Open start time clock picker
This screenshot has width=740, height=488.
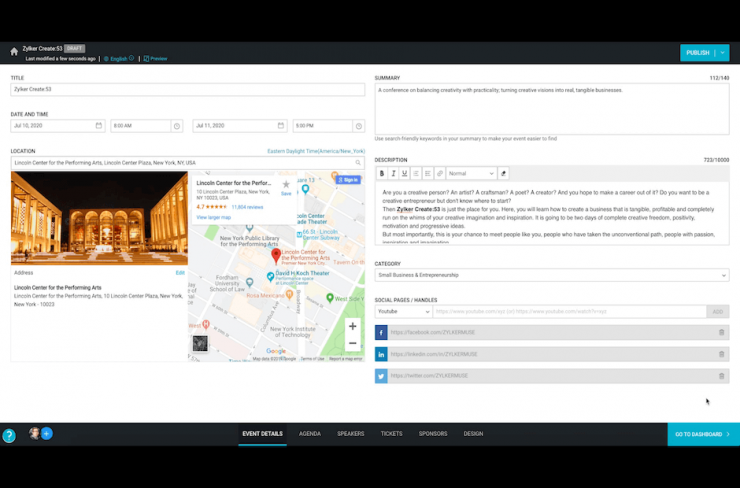coord(177,126)
